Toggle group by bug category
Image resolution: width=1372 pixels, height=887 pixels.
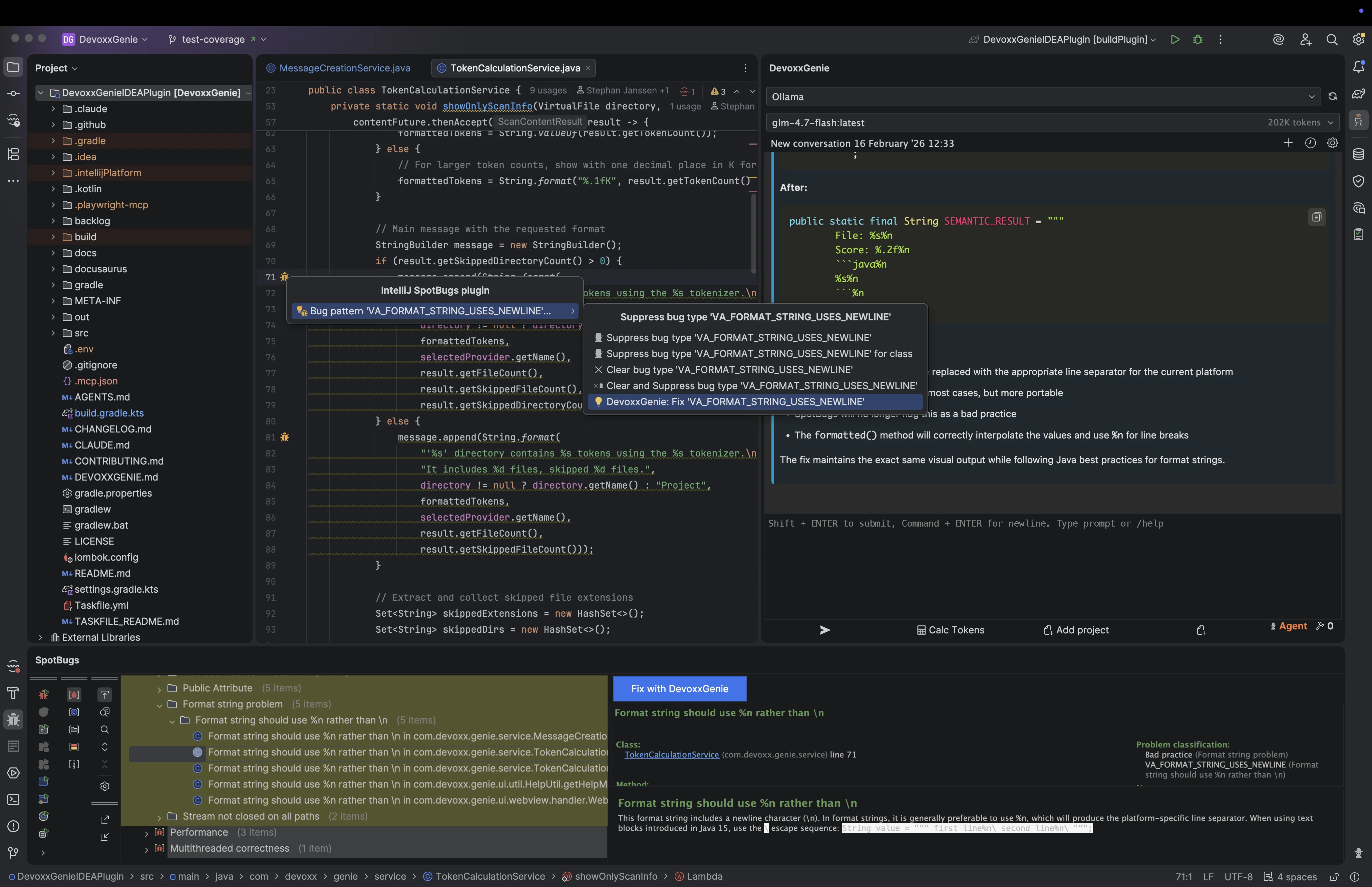[74, 695]
